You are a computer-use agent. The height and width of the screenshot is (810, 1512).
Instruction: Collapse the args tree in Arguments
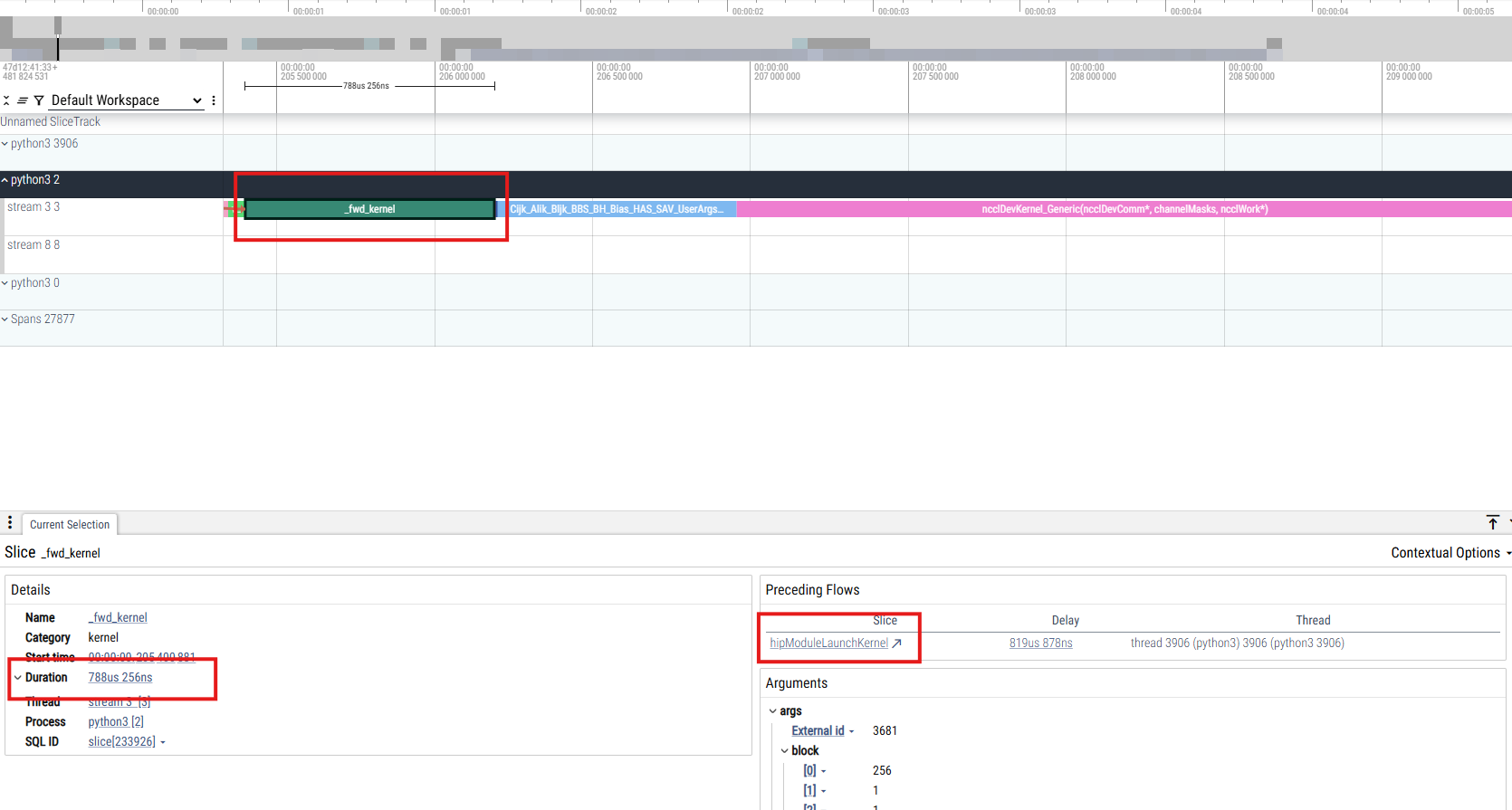pos(772,711)
